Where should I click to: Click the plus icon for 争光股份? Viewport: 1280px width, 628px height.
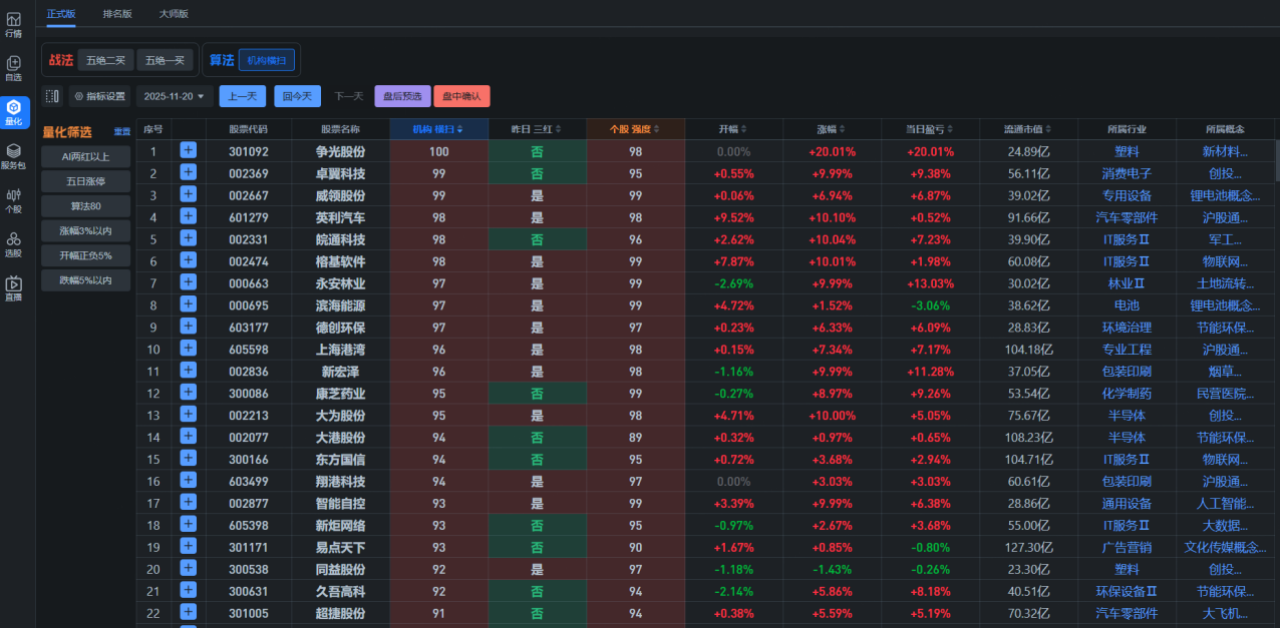(x=188, y=151)
